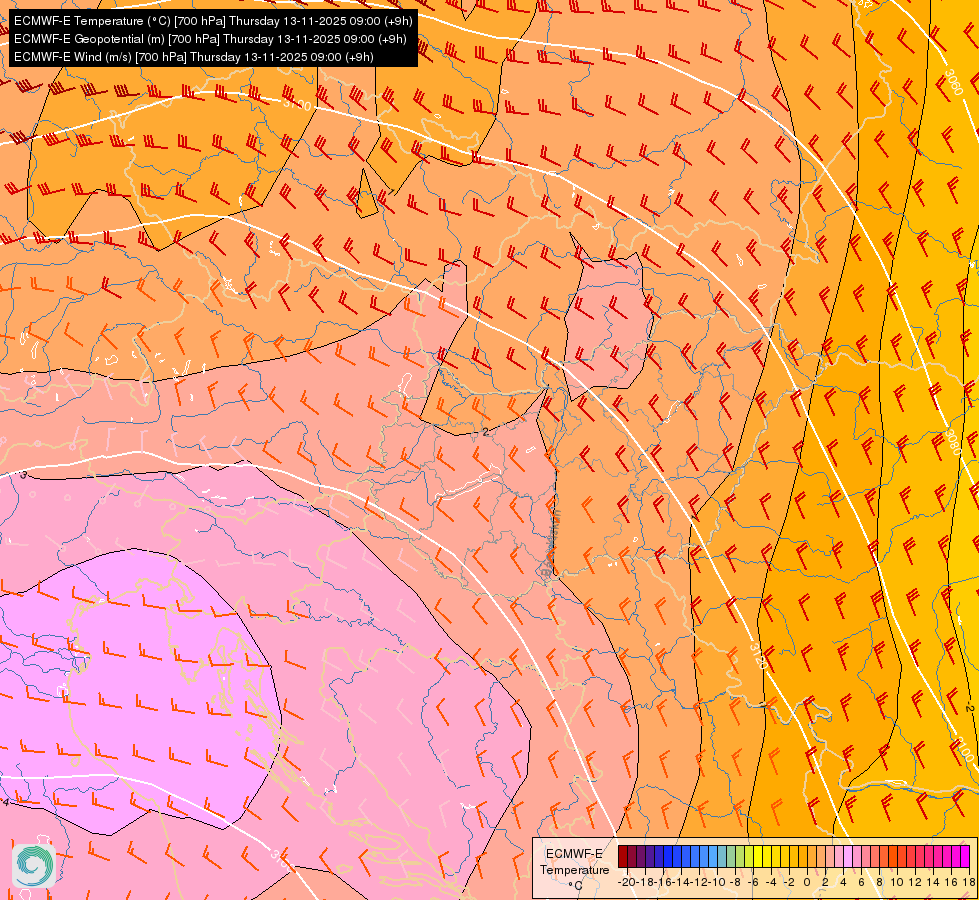The image size is (979, 900).
Task: Click the '16' label on the legend scale
Action: [951, 882]
